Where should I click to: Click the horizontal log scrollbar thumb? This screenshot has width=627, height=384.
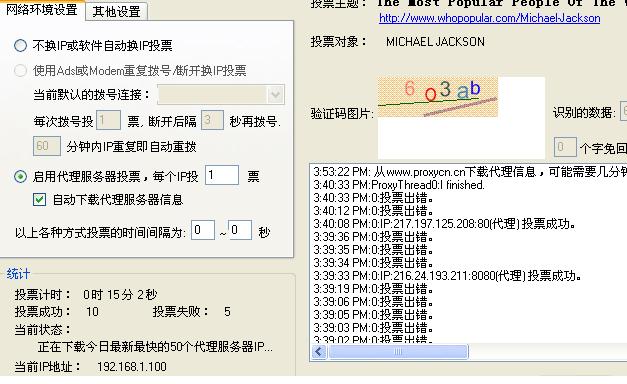pyautogui.click(x=398, y=352)
